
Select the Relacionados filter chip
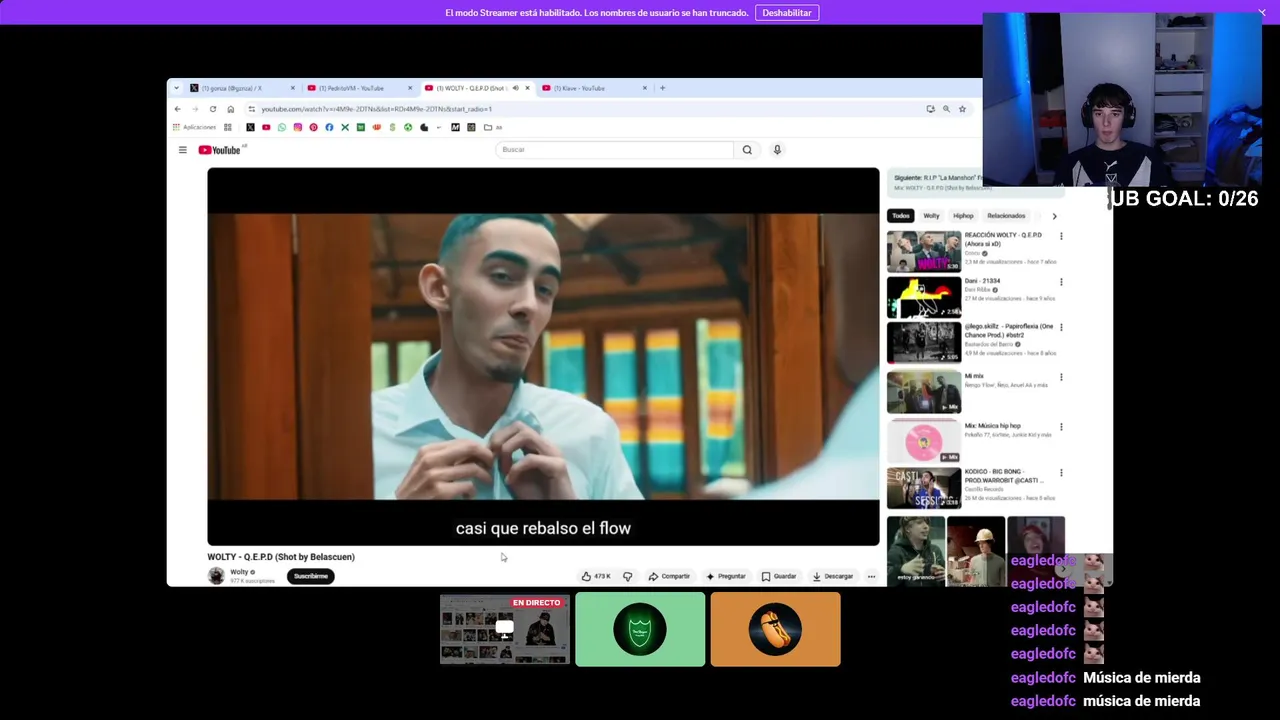[x=1006, y=216]
